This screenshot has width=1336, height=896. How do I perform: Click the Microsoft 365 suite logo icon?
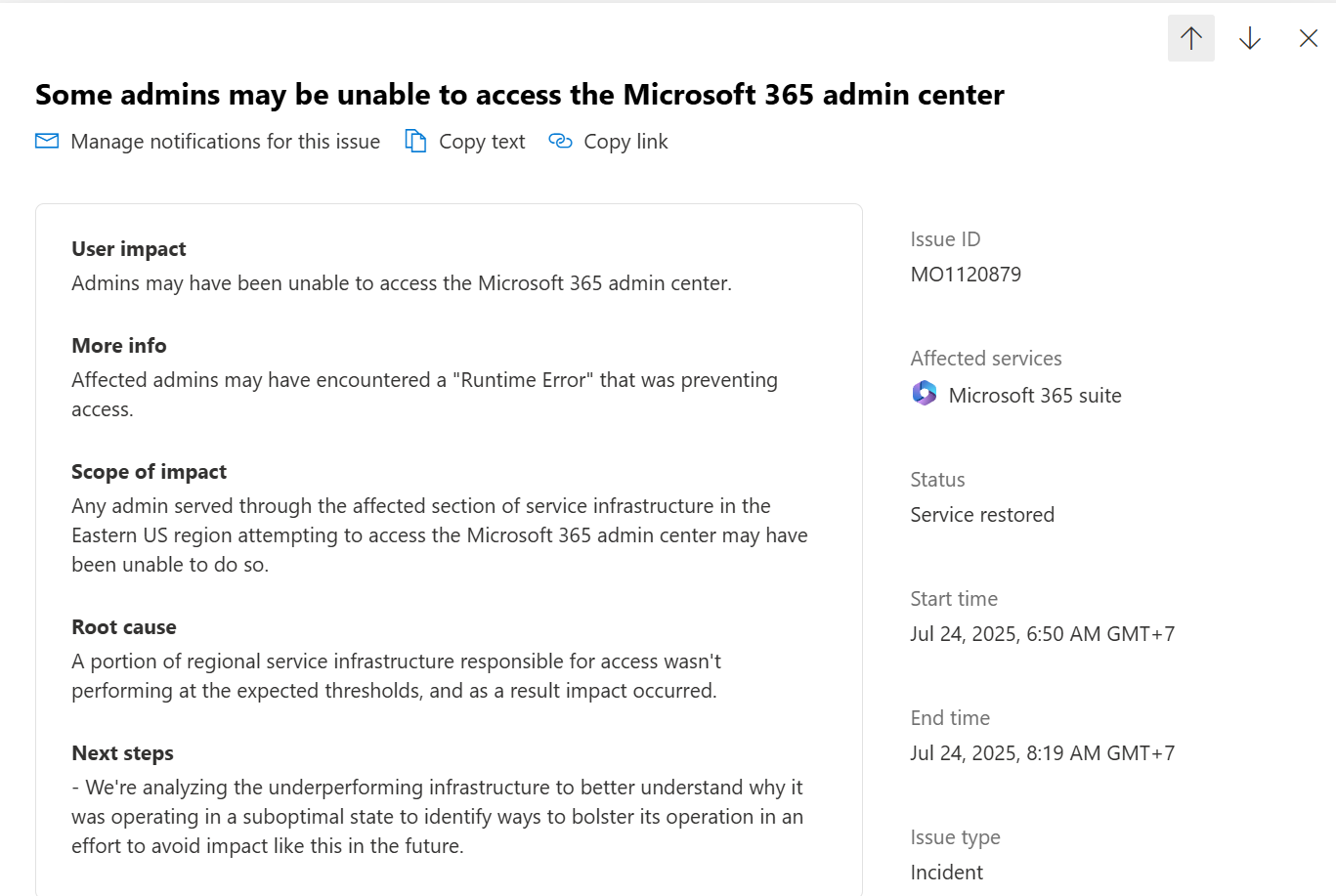click(924, 394)
